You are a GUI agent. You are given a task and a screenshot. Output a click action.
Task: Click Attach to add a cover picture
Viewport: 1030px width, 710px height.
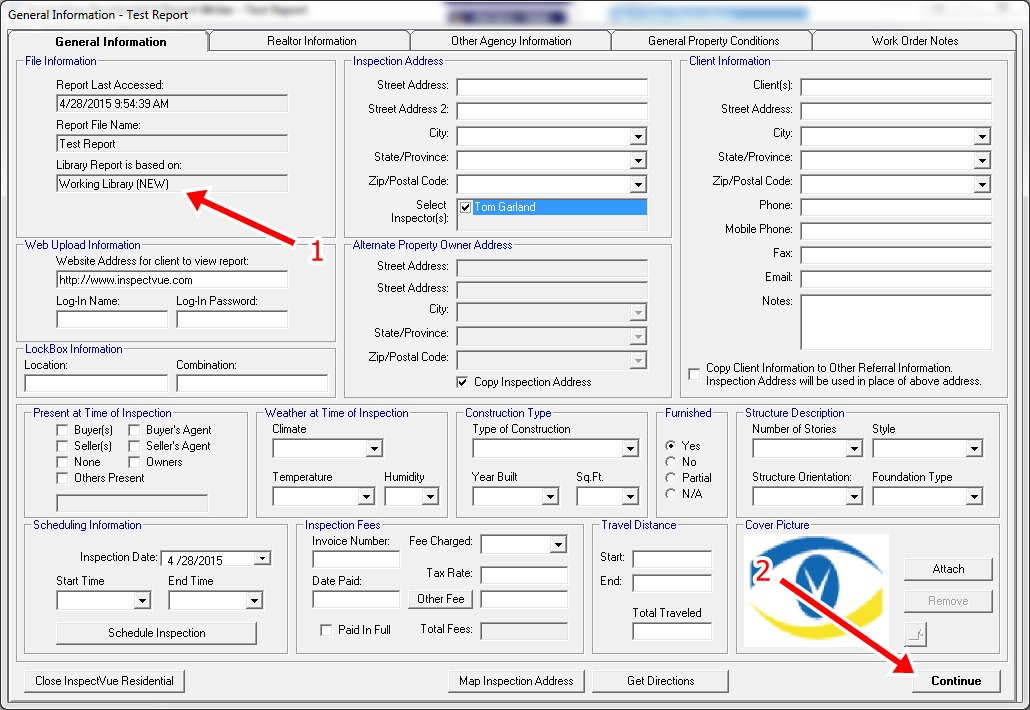pyautogui.click(x=948, y=569)
